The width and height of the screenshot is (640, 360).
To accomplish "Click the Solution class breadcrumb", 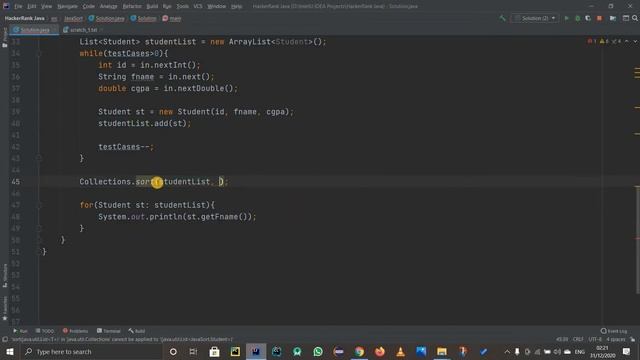I will tap(143, 18).
